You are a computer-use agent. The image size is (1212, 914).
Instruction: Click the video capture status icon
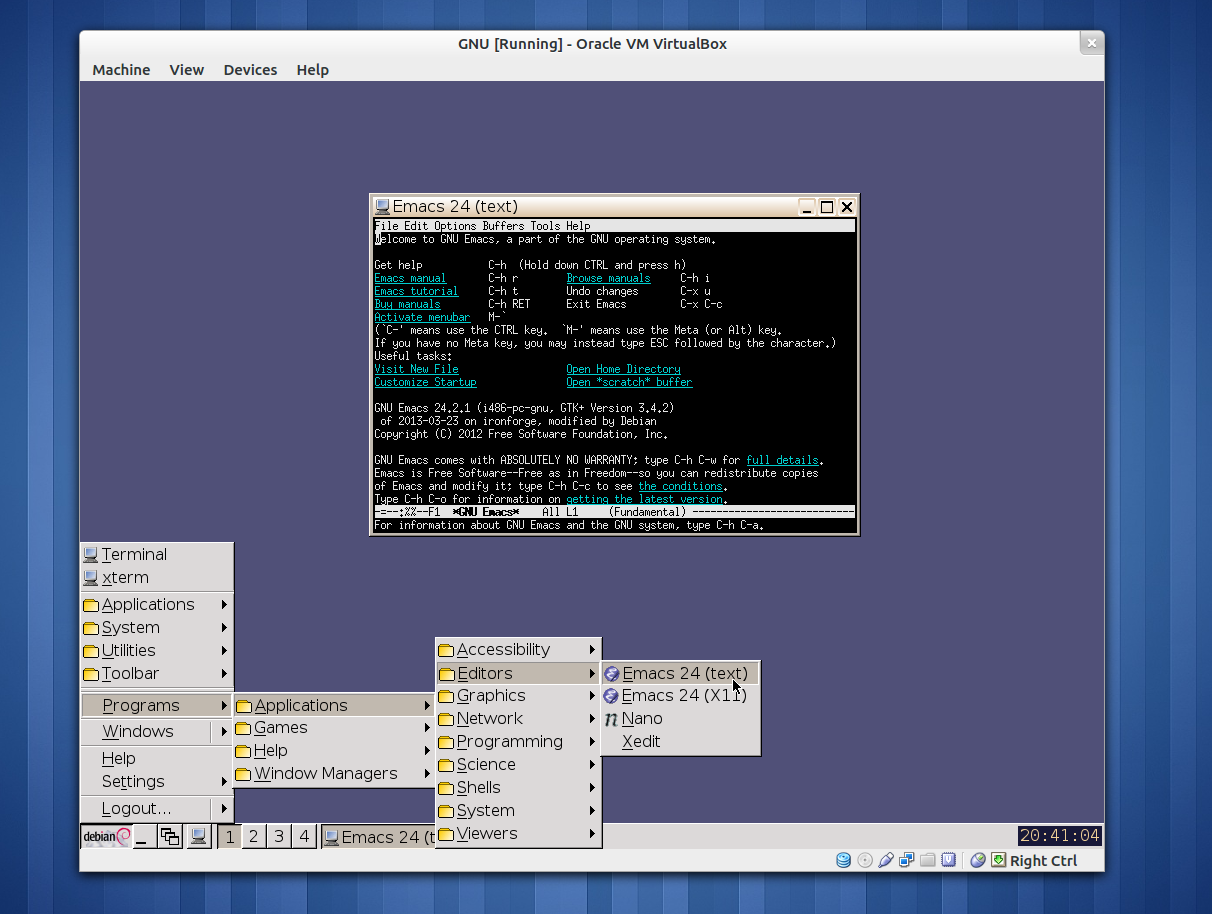948,860
